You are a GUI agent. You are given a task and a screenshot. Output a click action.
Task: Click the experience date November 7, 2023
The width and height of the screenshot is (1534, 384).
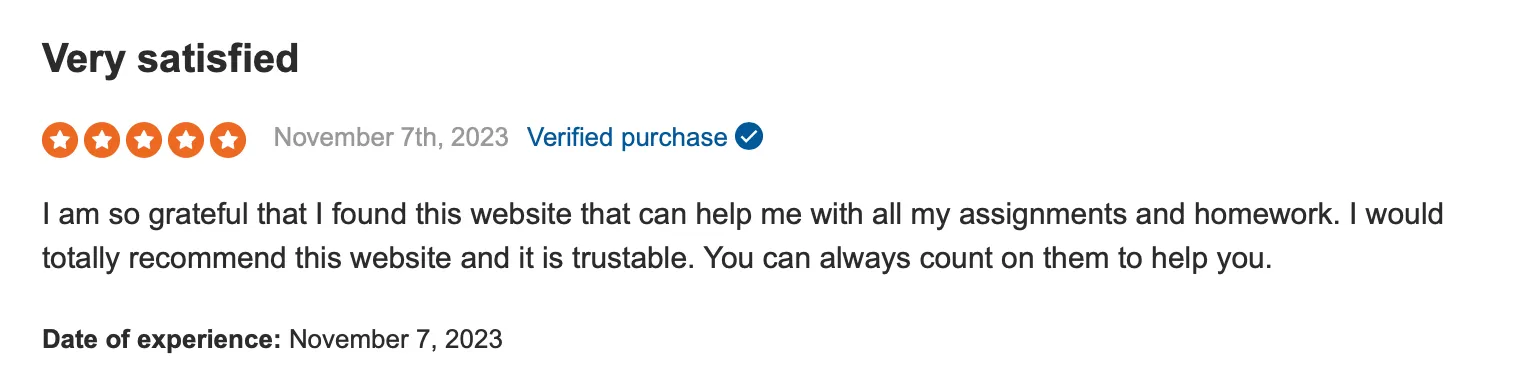pyautogui.click(x=396, y=339)
